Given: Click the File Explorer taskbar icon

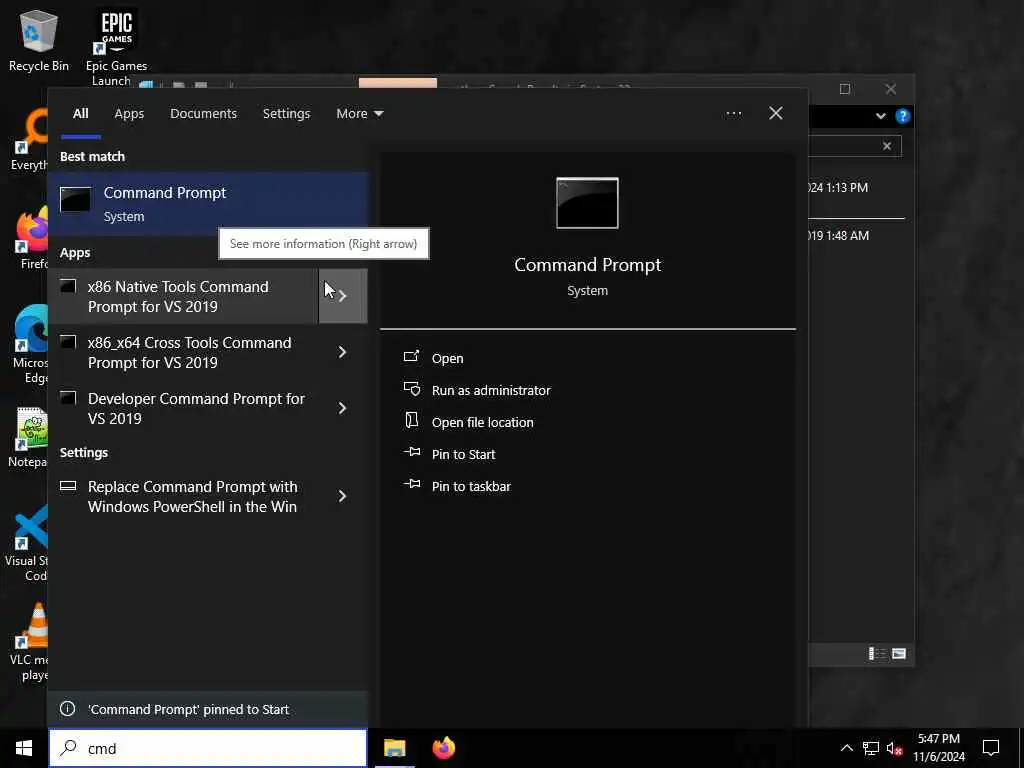Looking at the screenshot, I should [394, 748].
